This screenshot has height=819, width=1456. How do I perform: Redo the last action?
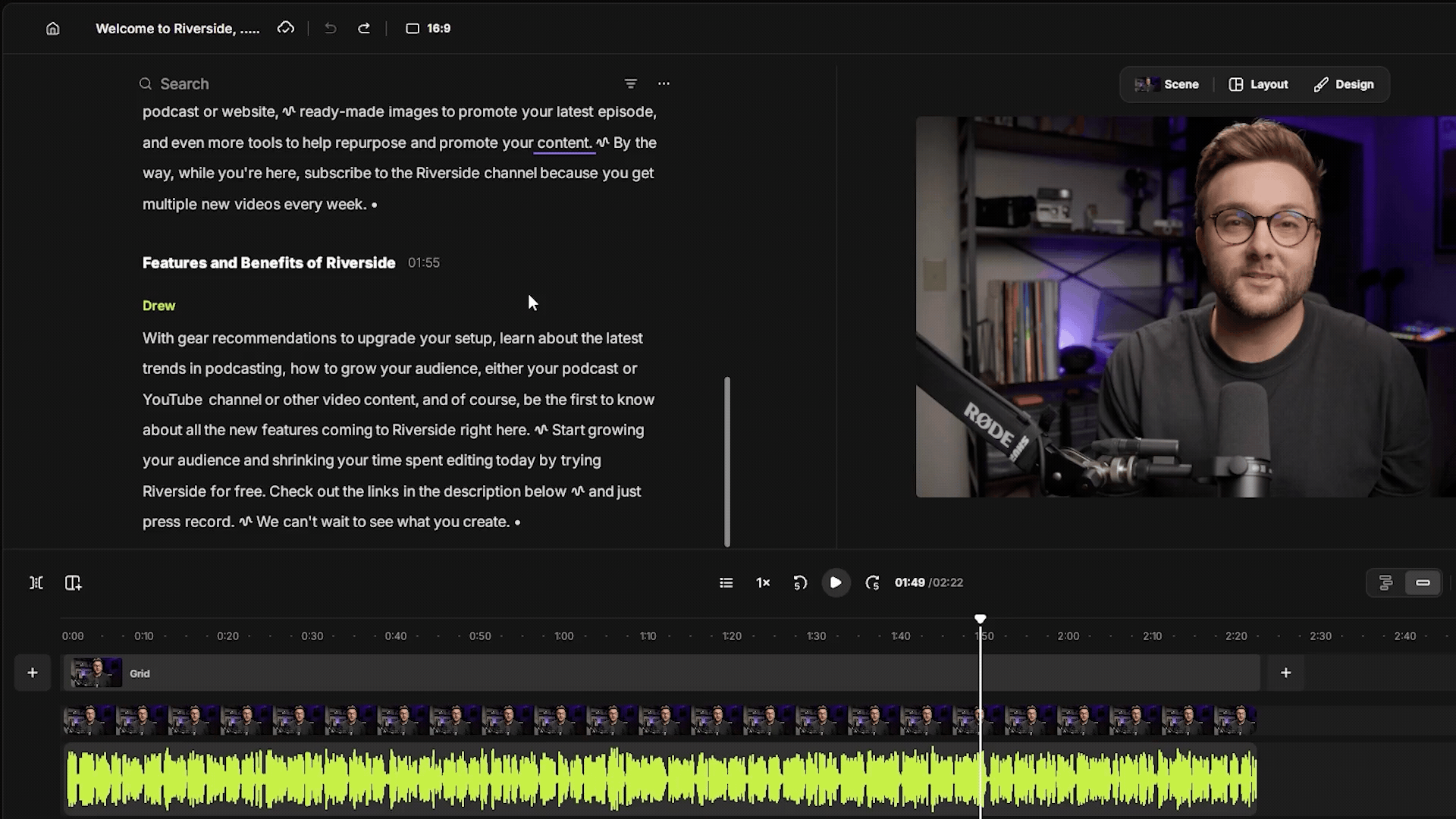[364, 28]
